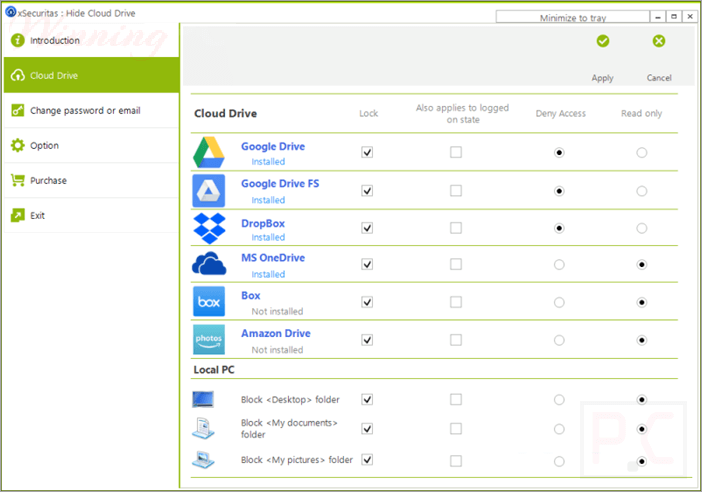Uncheck Lock for Block My pictures folder
The width and height of the screenshot is (702, 492).
367,460
